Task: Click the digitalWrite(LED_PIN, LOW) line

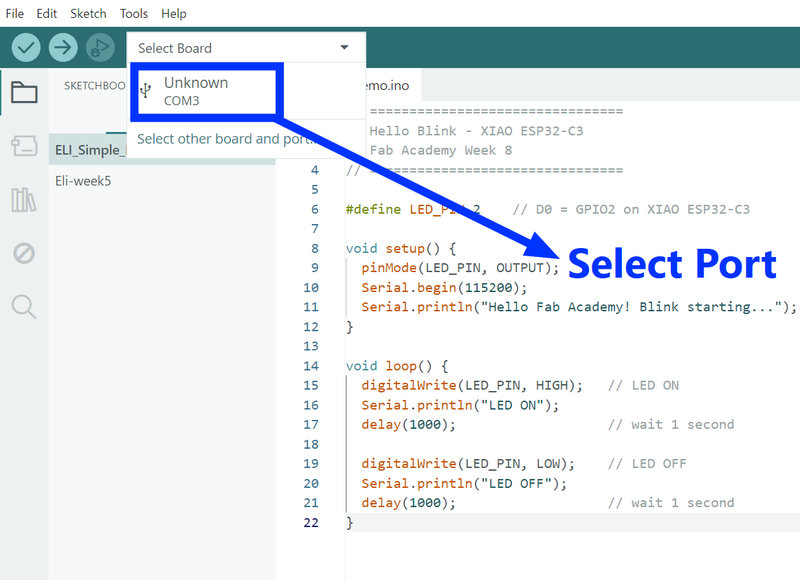Action: click(x=468, y=464)
